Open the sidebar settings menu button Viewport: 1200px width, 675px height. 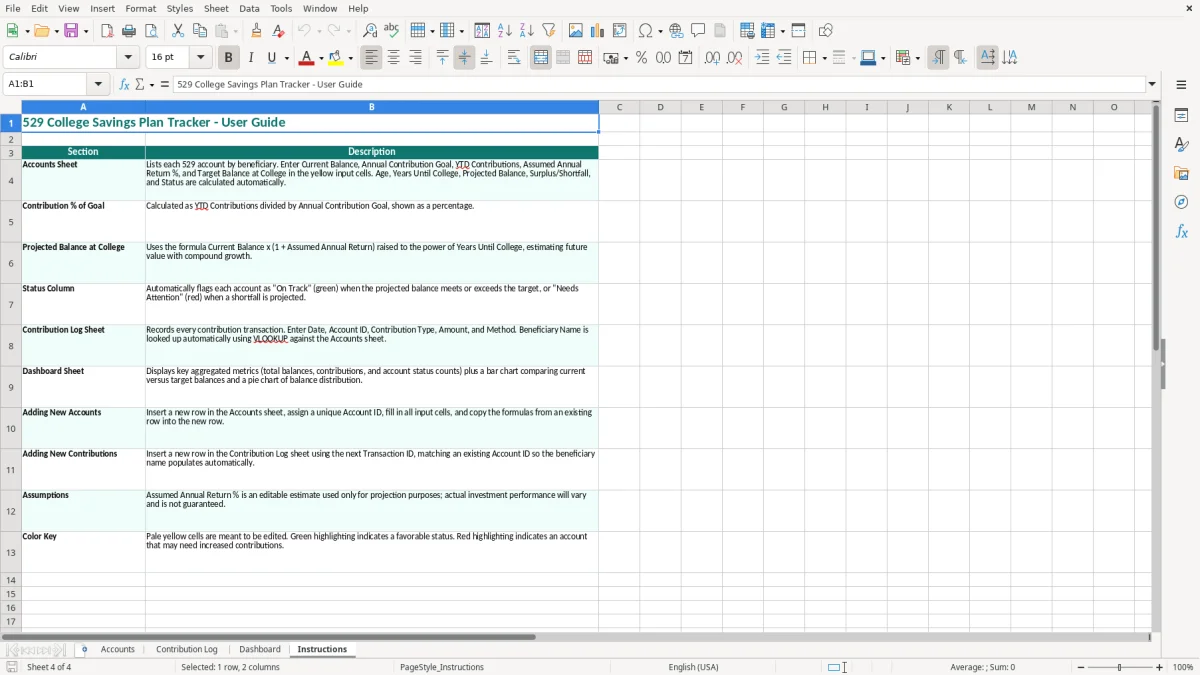1181,84
